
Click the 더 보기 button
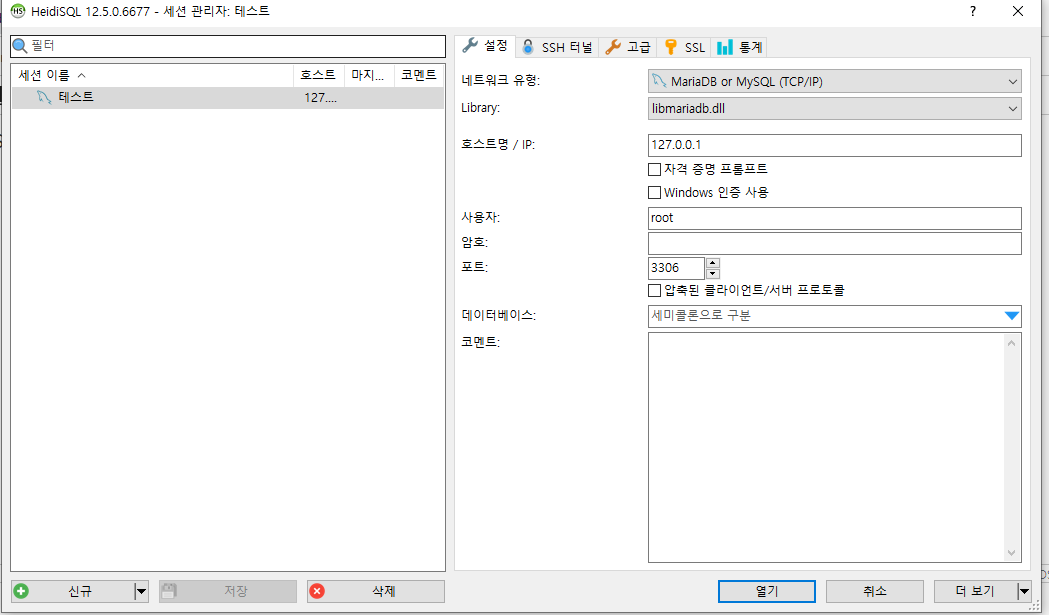975,592
